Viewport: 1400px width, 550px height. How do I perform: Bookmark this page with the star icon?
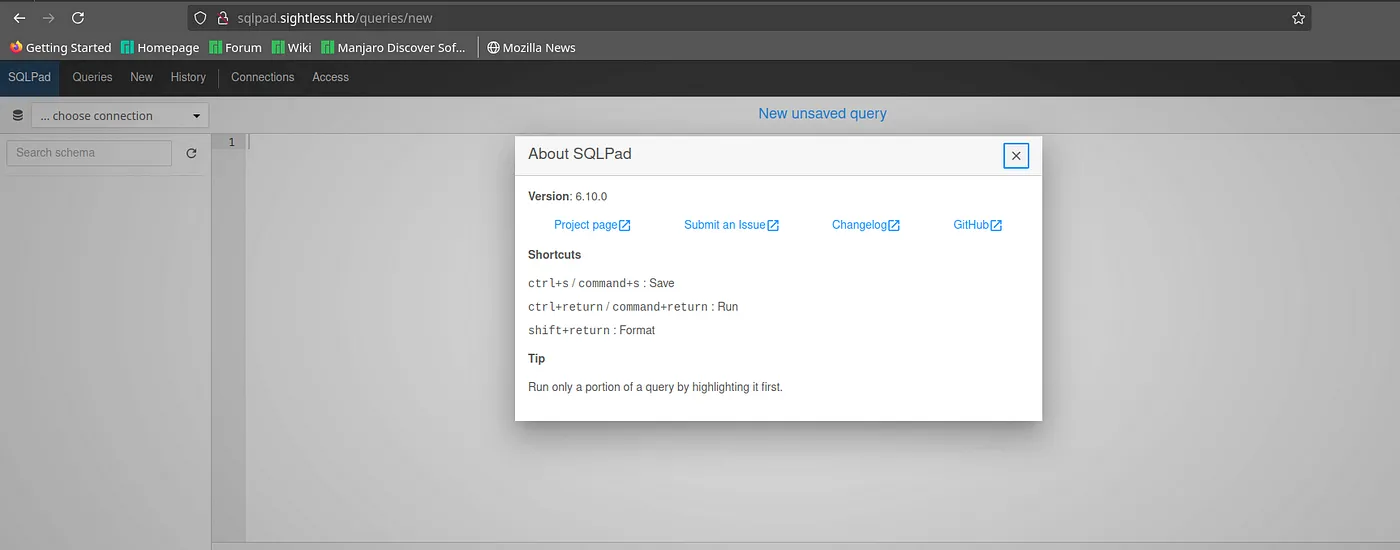point(1298,18)
